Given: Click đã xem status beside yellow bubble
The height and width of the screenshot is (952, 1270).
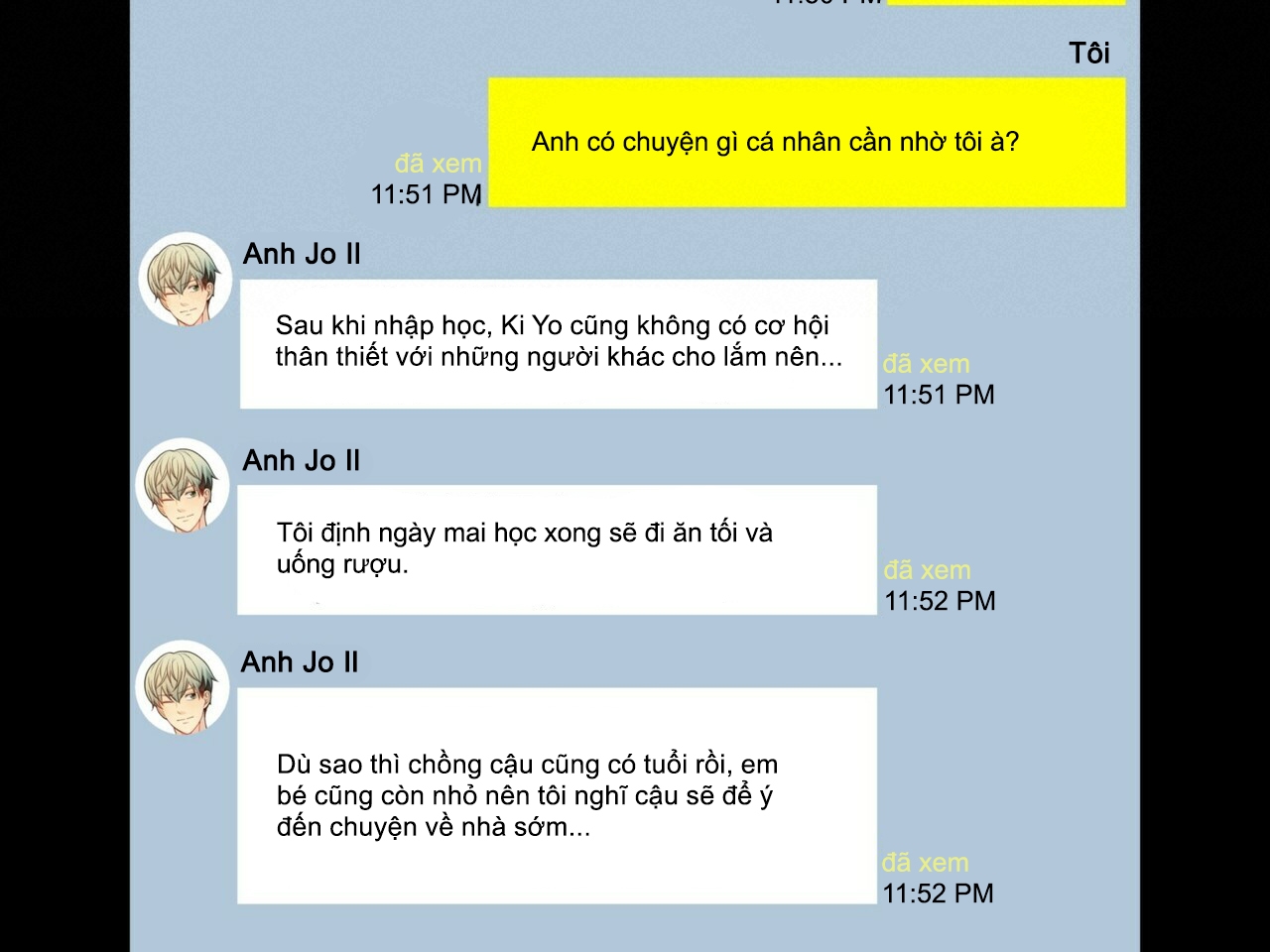Looking at the screenshot, I should tap(438, 164).
